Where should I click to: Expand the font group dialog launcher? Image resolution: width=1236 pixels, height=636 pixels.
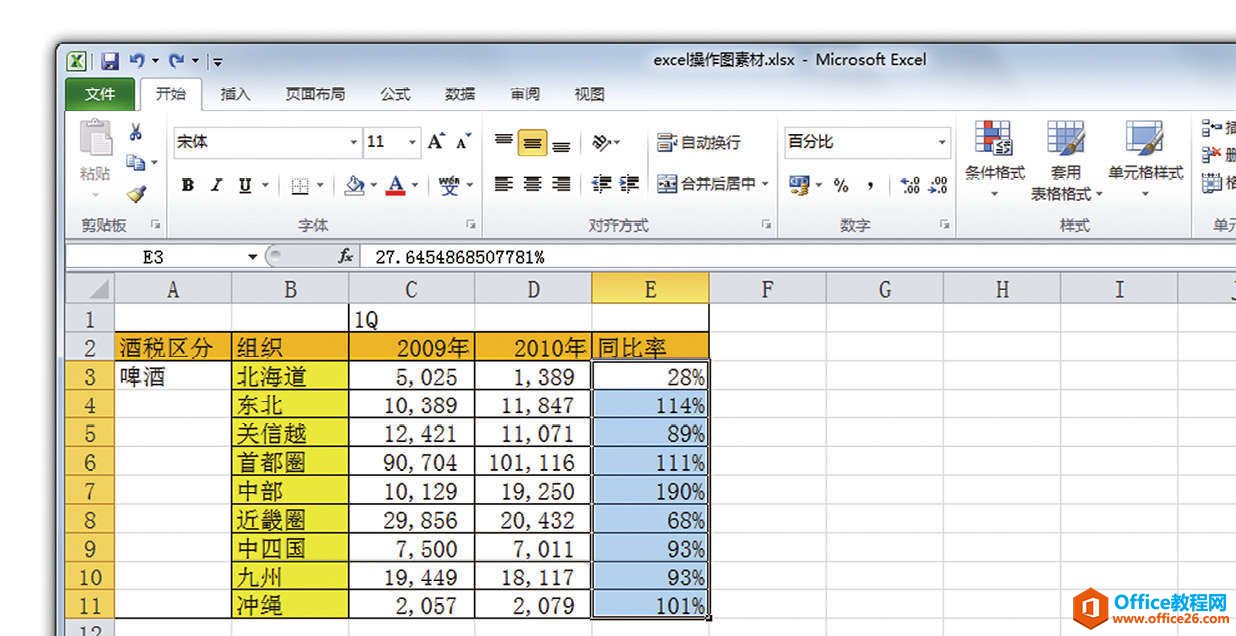[471, 225]
